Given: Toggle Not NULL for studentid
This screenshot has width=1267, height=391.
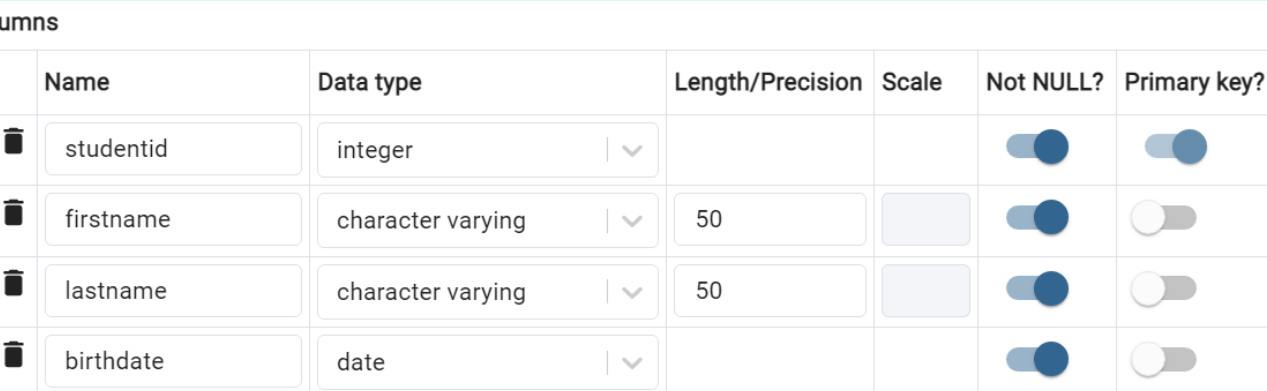Looking at the screenshot, I should click(1037, 147).
